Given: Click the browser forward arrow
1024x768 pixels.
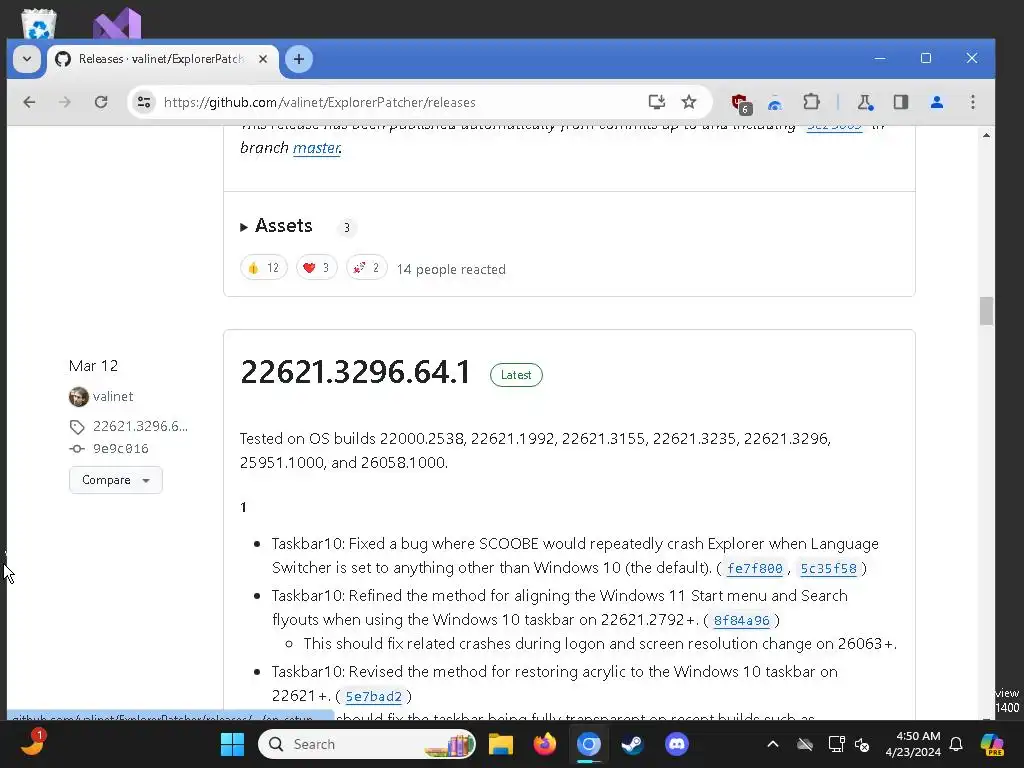Looking at the screenshot, I should click(x=65, y=102).
